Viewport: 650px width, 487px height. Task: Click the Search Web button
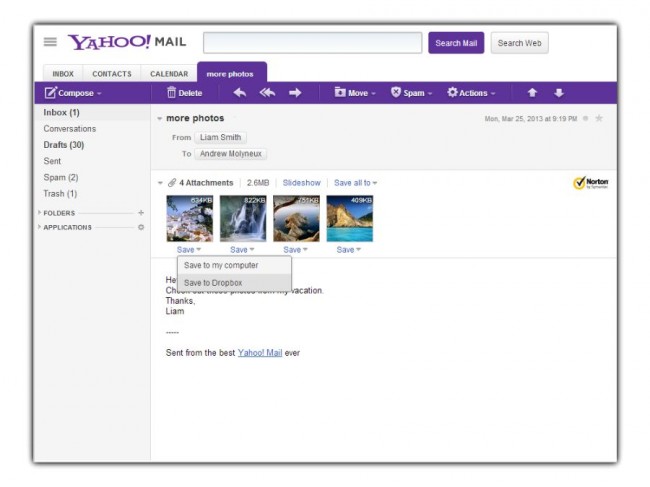pyautogui.click(x=519, y=43)
